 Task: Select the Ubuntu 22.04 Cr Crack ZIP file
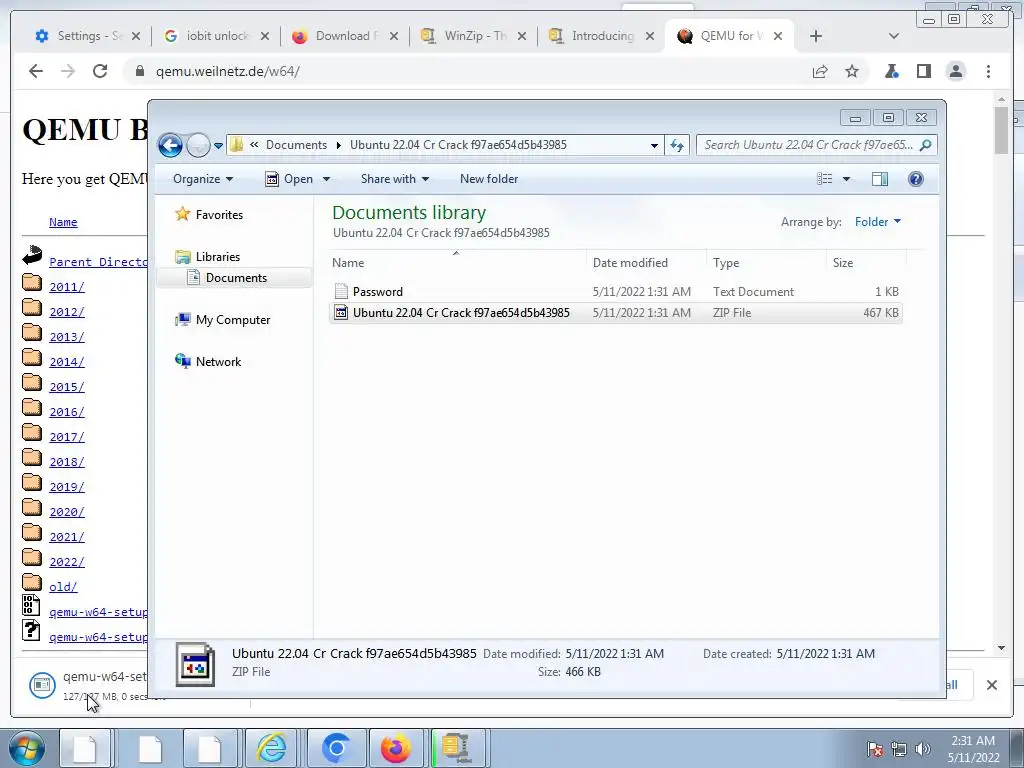tap(615, 313)
